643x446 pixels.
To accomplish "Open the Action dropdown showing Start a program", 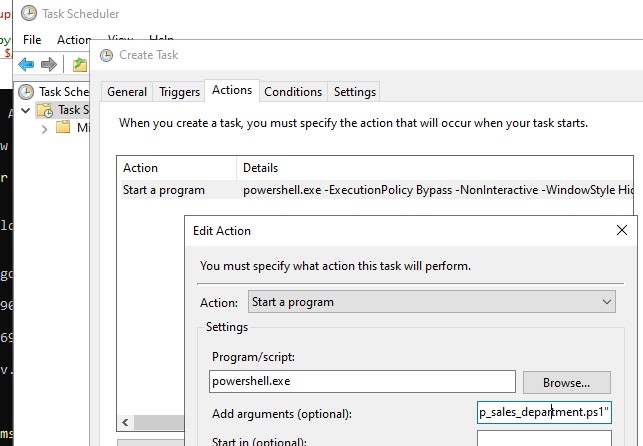I will pyautogui.click(x=432, y=302).
